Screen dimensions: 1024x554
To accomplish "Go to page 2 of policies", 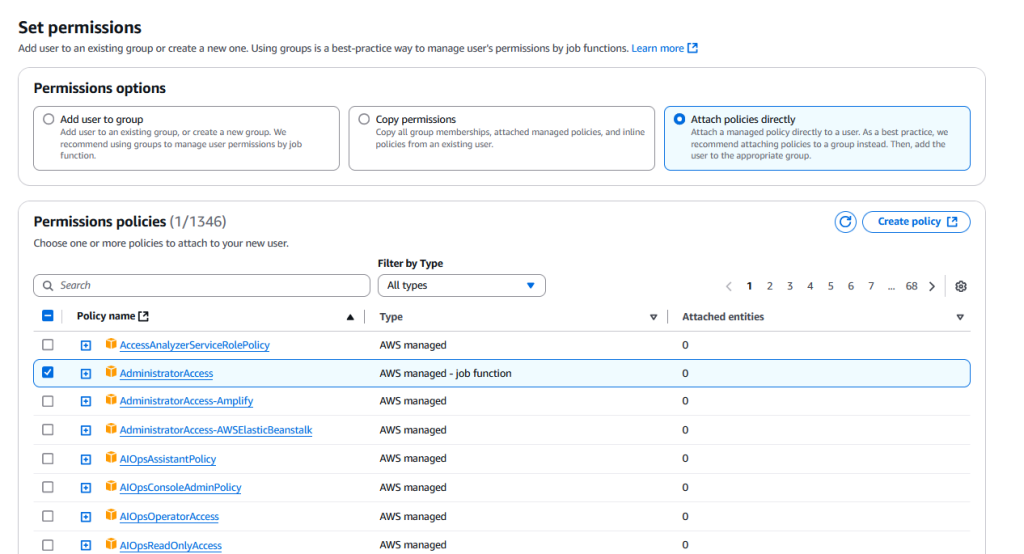I will coord(770,286).
